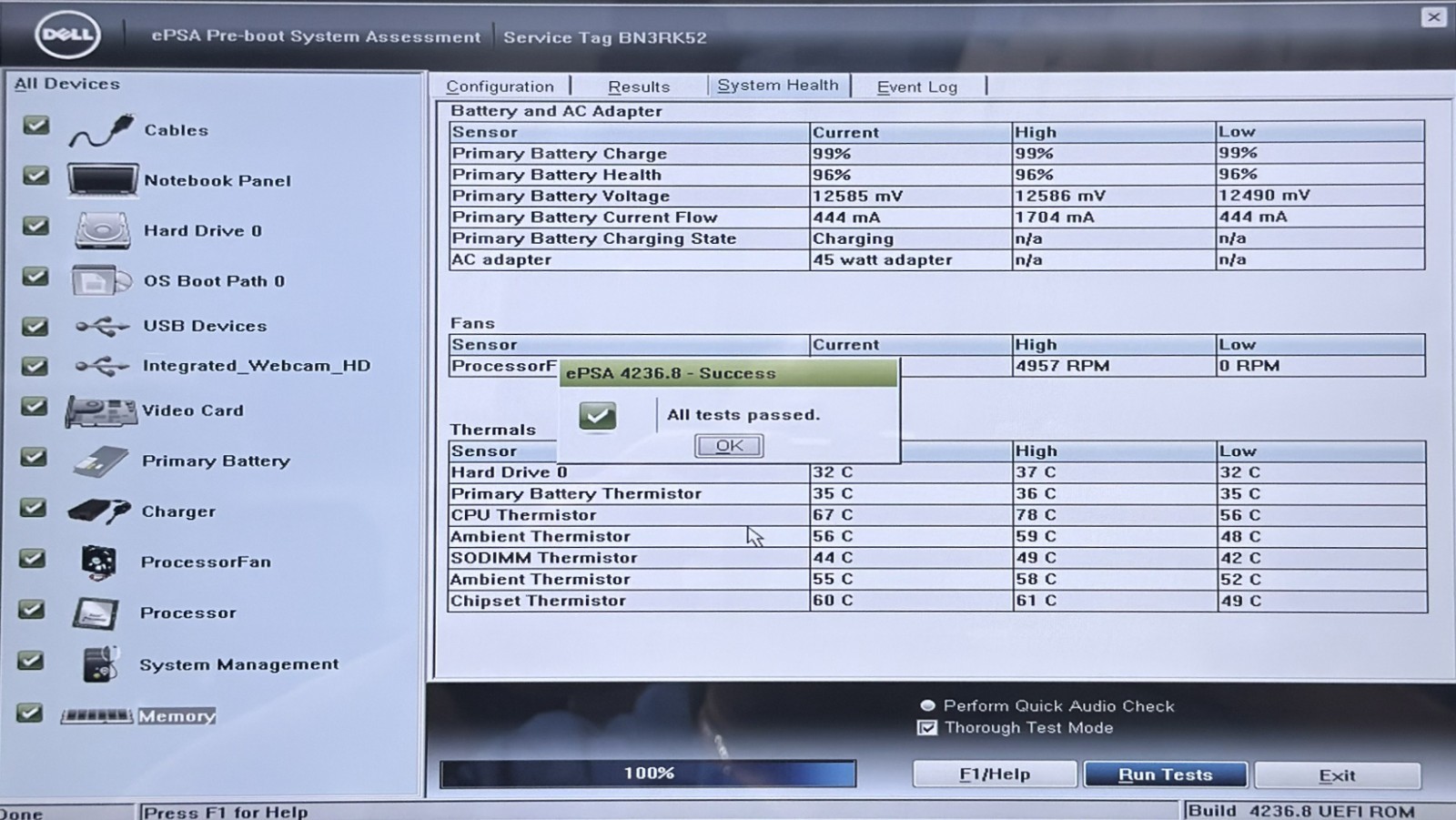Toggle the Integrated_Webcam_HD checkbox
Screen dimensions: 1456x820
tap(35, 365)
